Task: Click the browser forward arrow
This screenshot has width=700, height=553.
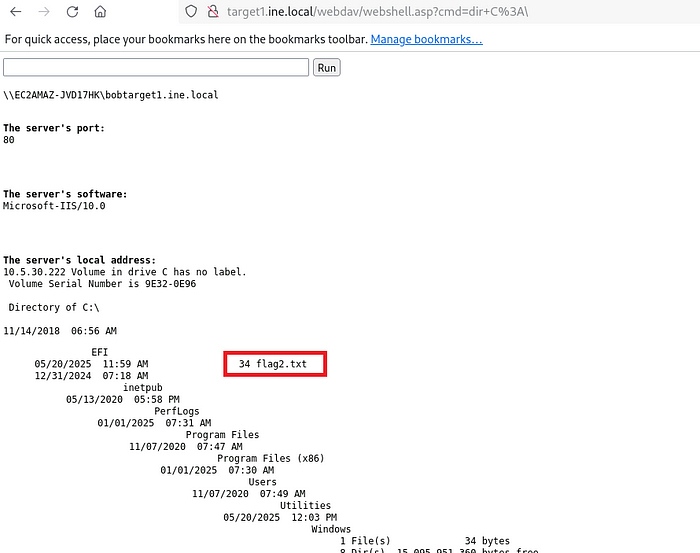Action: [x=44, y=12]
